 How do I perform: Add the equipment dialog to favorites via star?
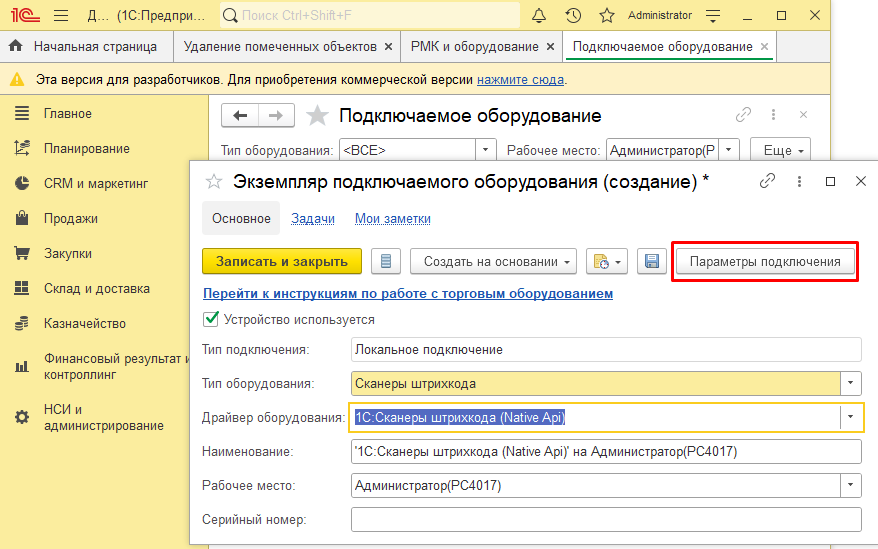(x=213, y=181)
